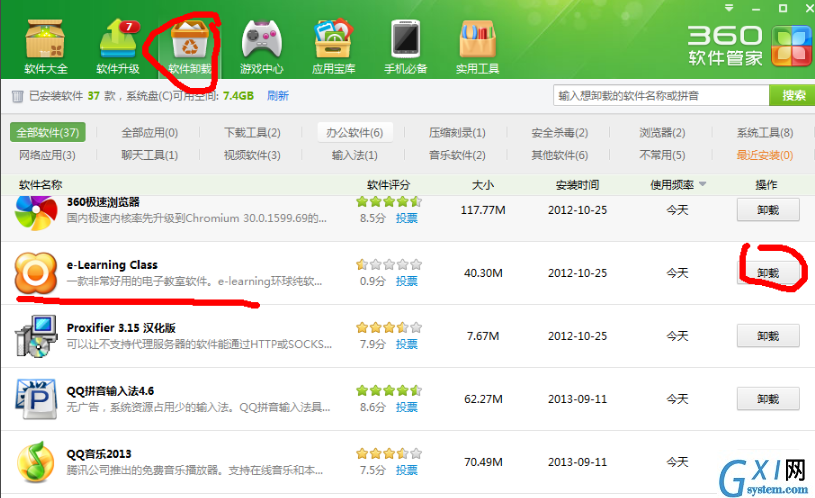Click the Proxifier 3.15 汉化版 title text
The image size is (815, 498).
tap(121, 327)
